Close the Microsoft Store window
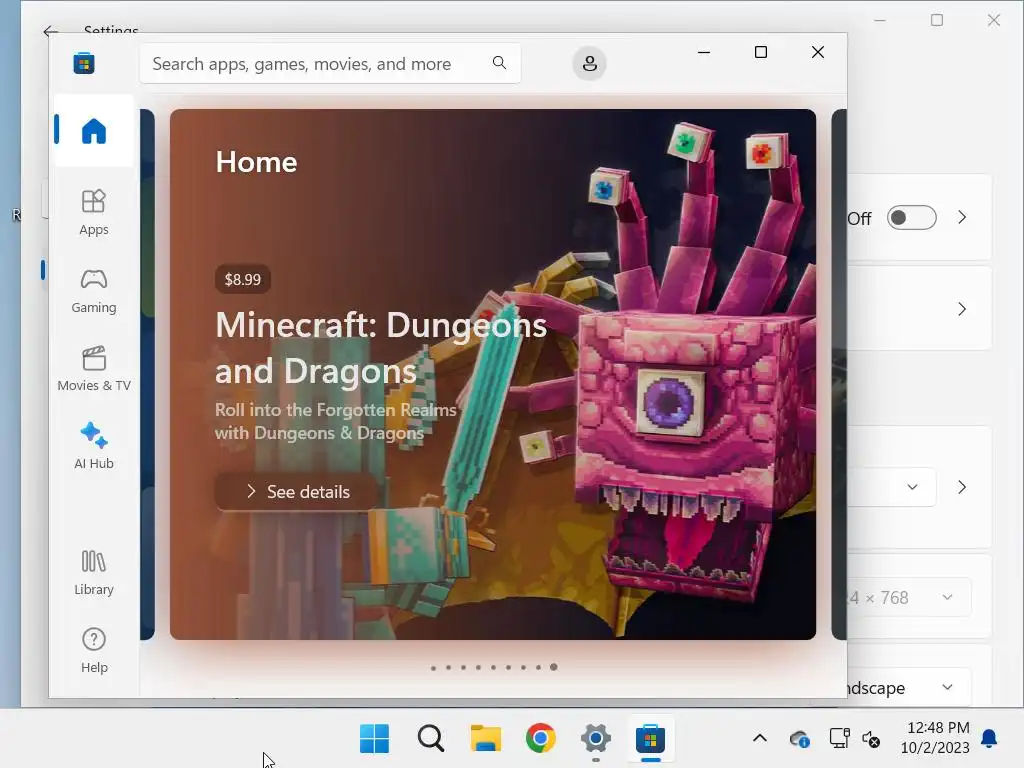 (818, 52)
